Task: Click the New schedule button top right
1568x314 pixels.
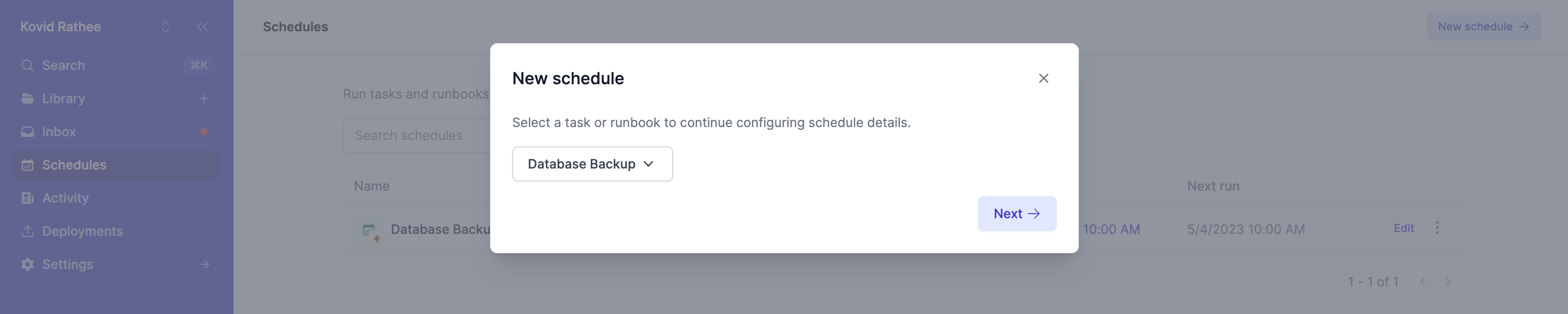Action: 1484,27
